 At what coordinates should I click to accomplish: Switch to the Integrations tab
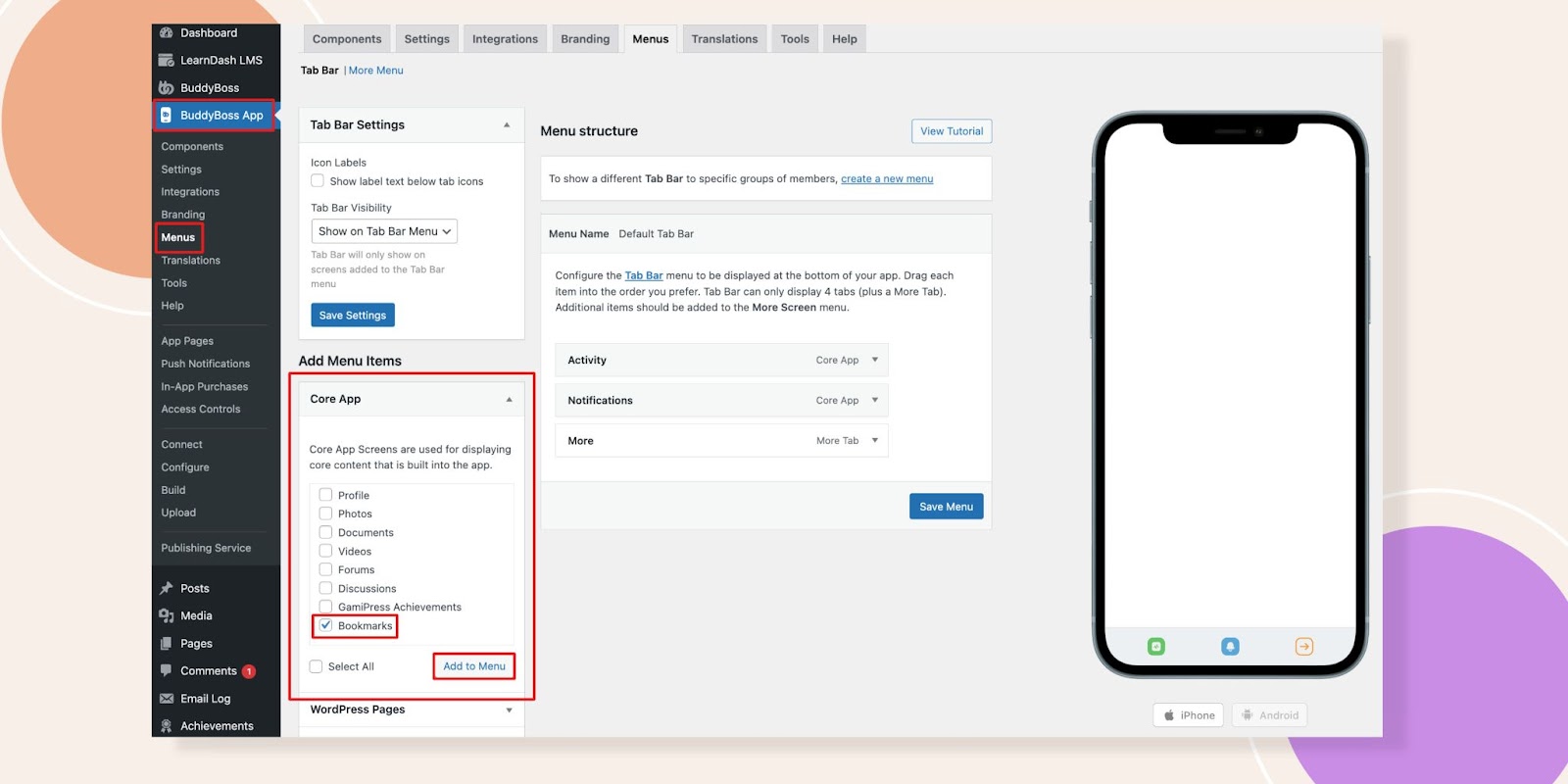coord(505,39)
